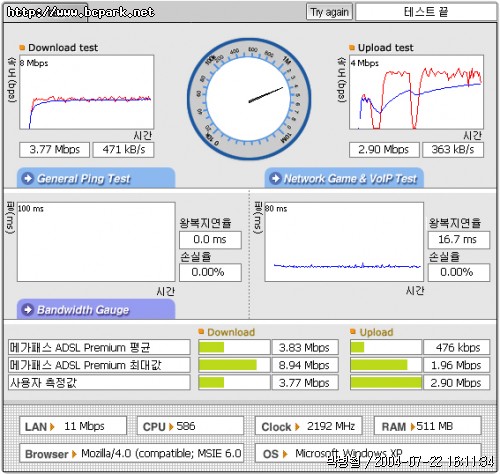Click the user-measured 2.90 Mbps upload bar

386,383
